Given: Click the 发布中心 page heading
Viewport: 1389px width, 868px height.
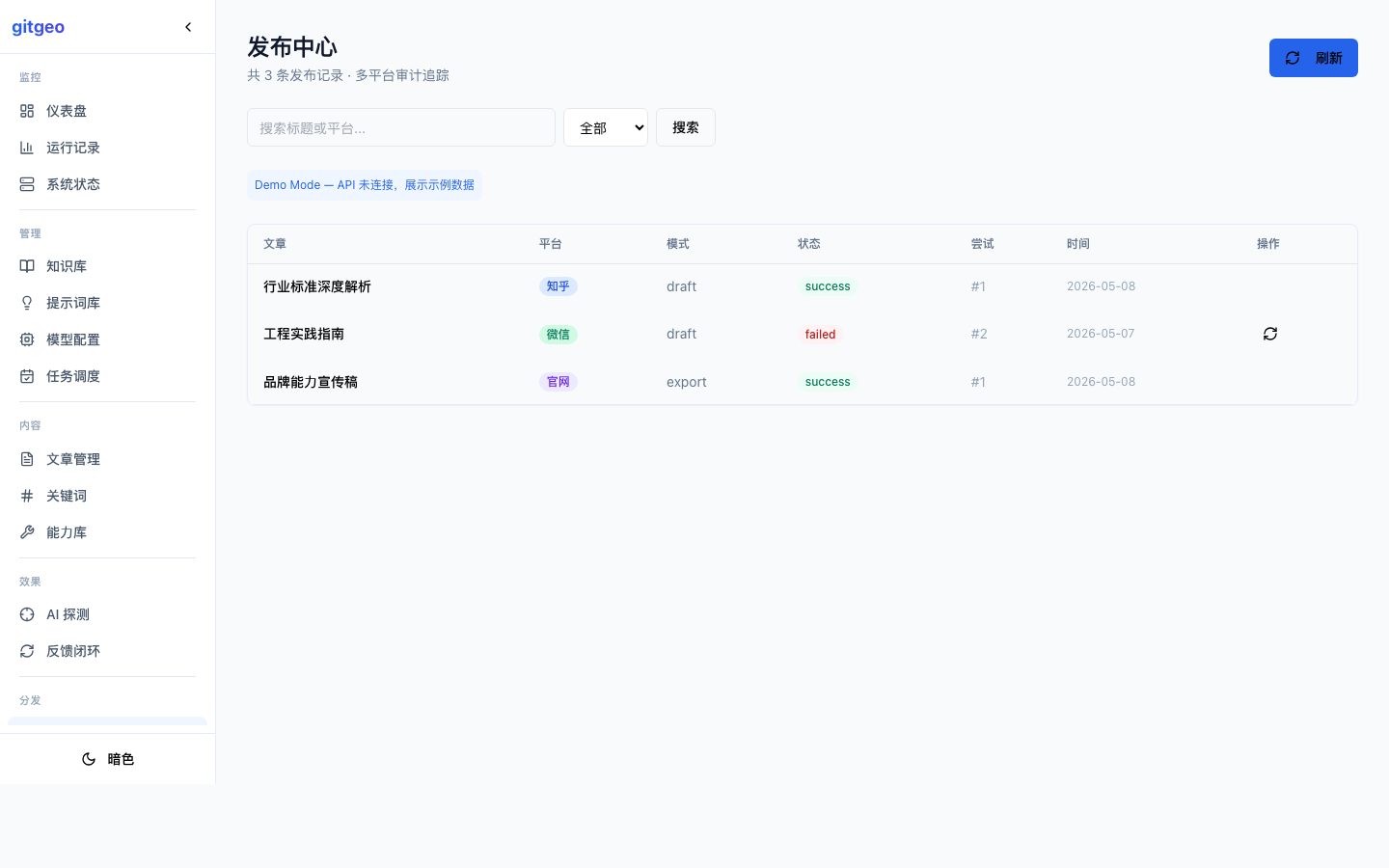Looking at the screenshot, I should point(292,46).
